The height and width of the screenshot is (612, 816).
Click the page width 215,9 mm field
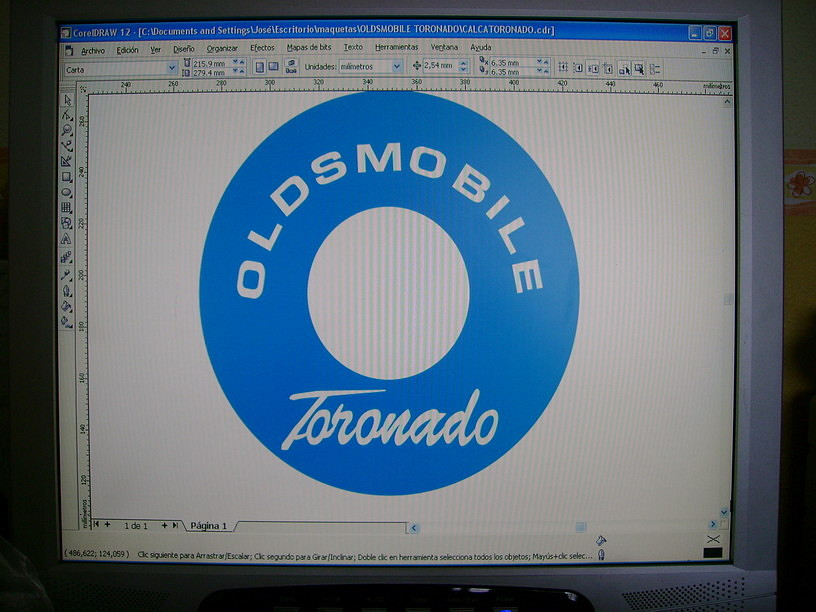[x=212, y=63]
